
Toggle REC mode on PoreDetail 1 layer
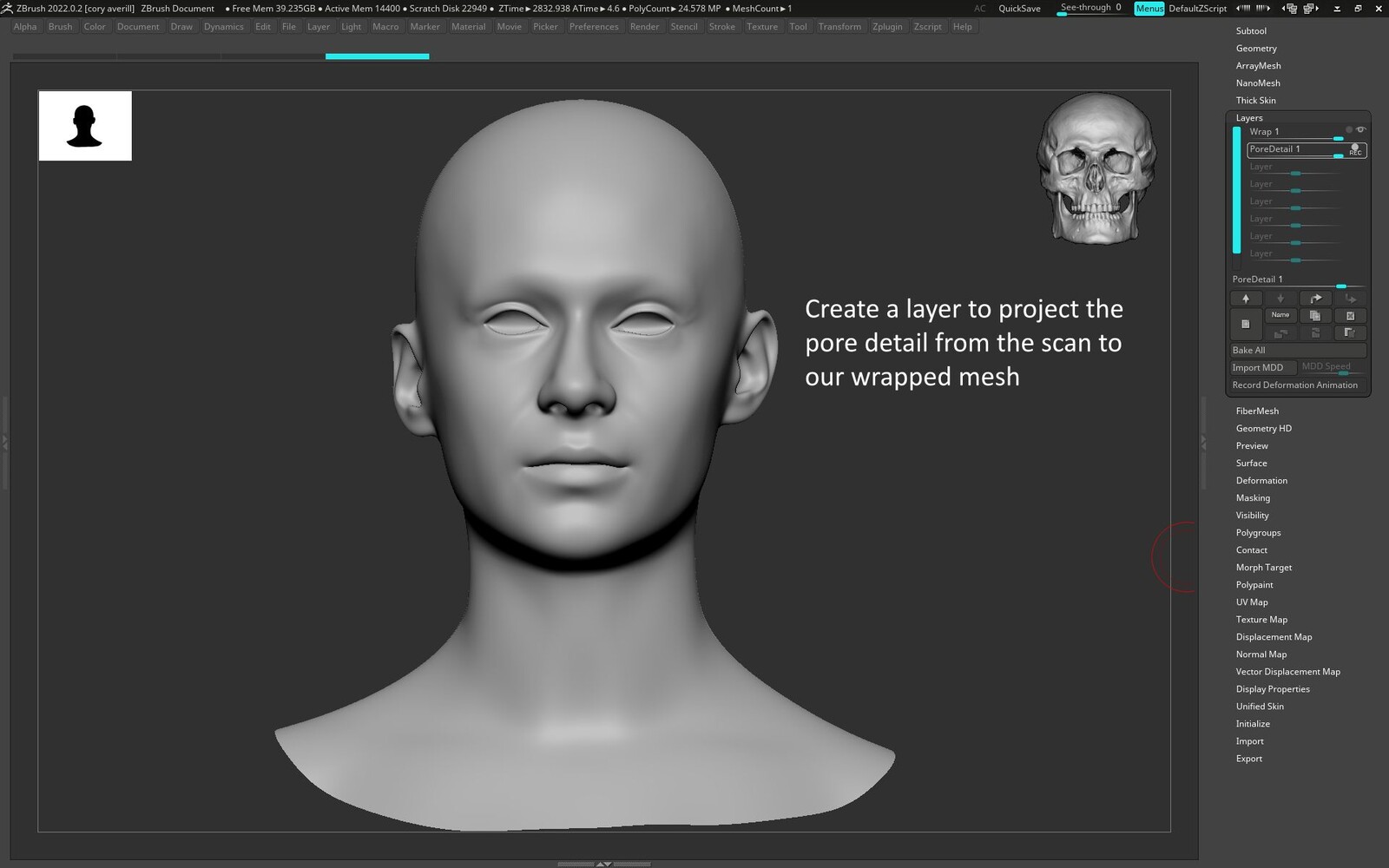(1355, 150)
